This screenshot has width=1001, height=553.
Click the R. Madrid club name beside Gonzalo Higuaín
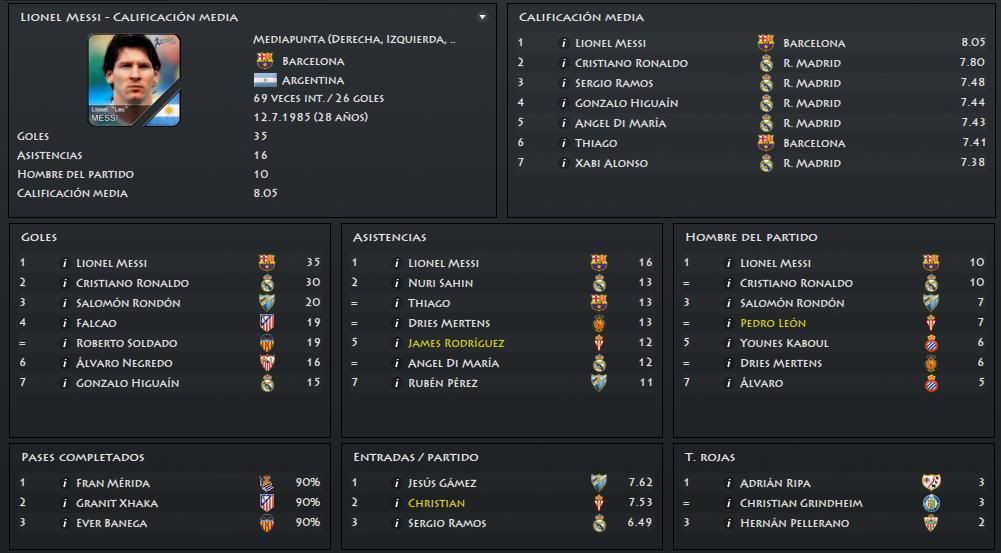[812, 103]
